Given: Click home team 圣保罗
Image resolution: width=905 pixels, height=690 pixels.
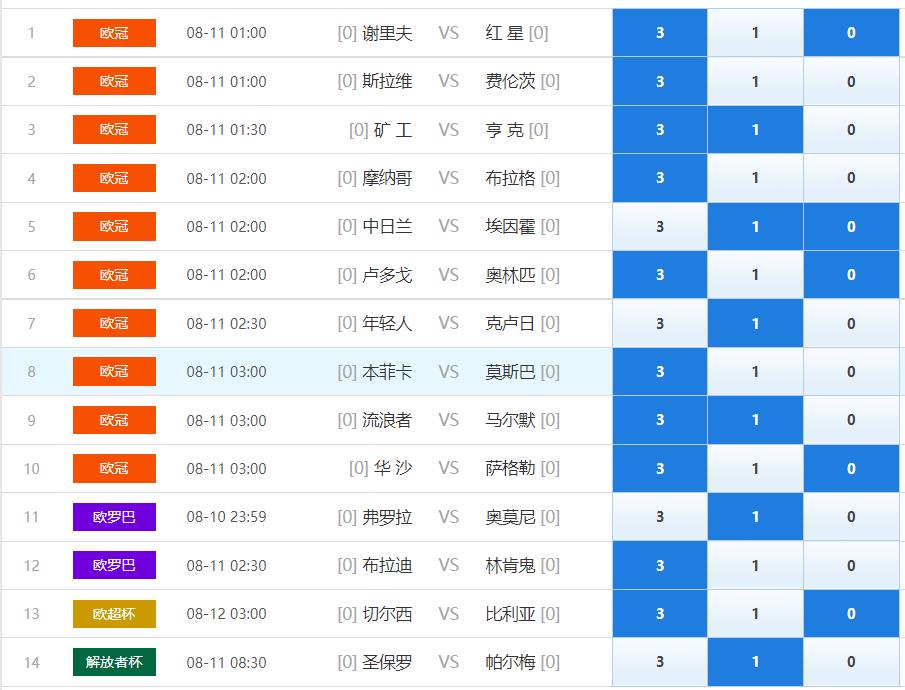Looking at the screenshot, I should point(387,662).
